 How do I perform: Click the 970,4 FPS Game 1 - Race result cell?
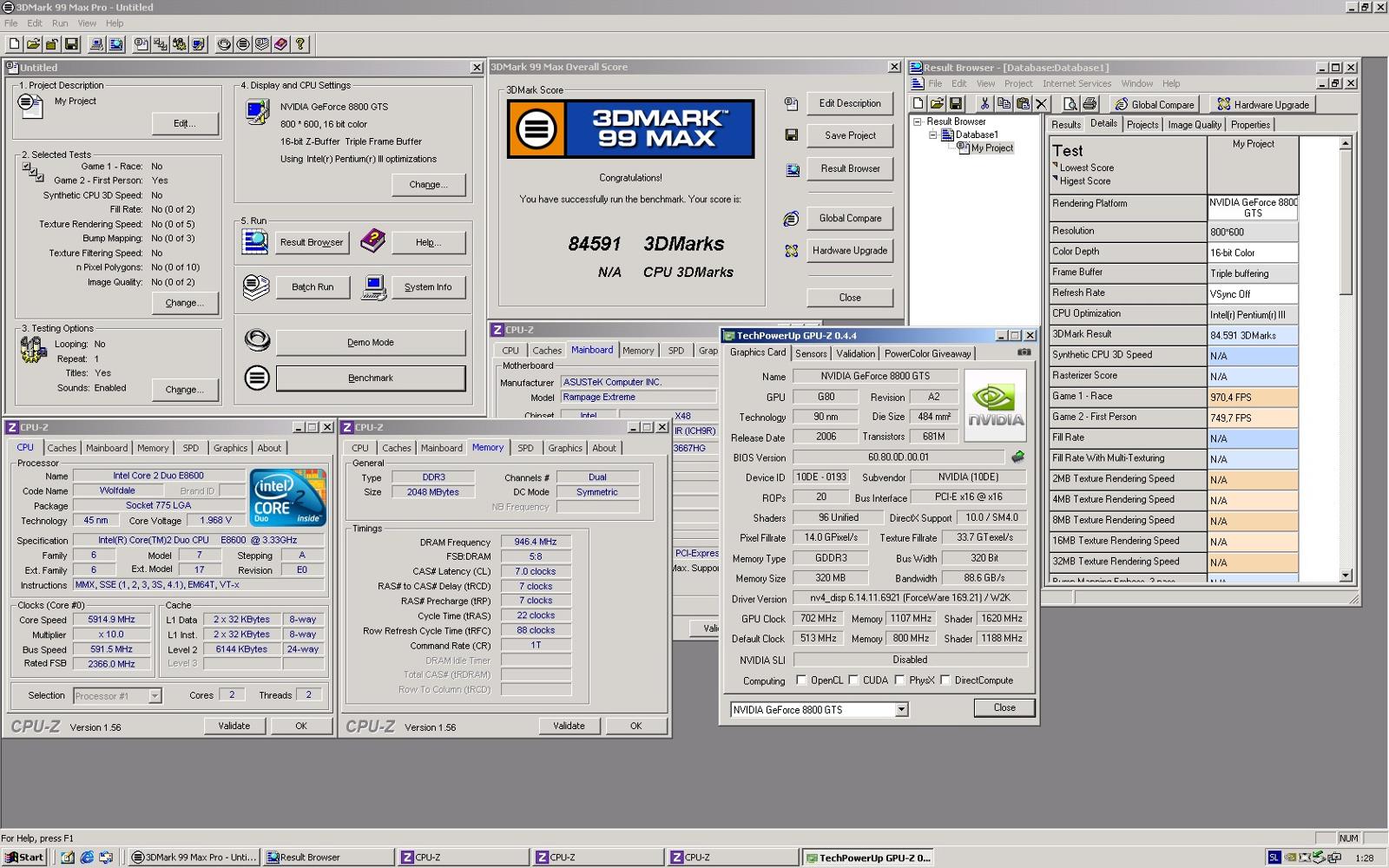[1253, 397]
